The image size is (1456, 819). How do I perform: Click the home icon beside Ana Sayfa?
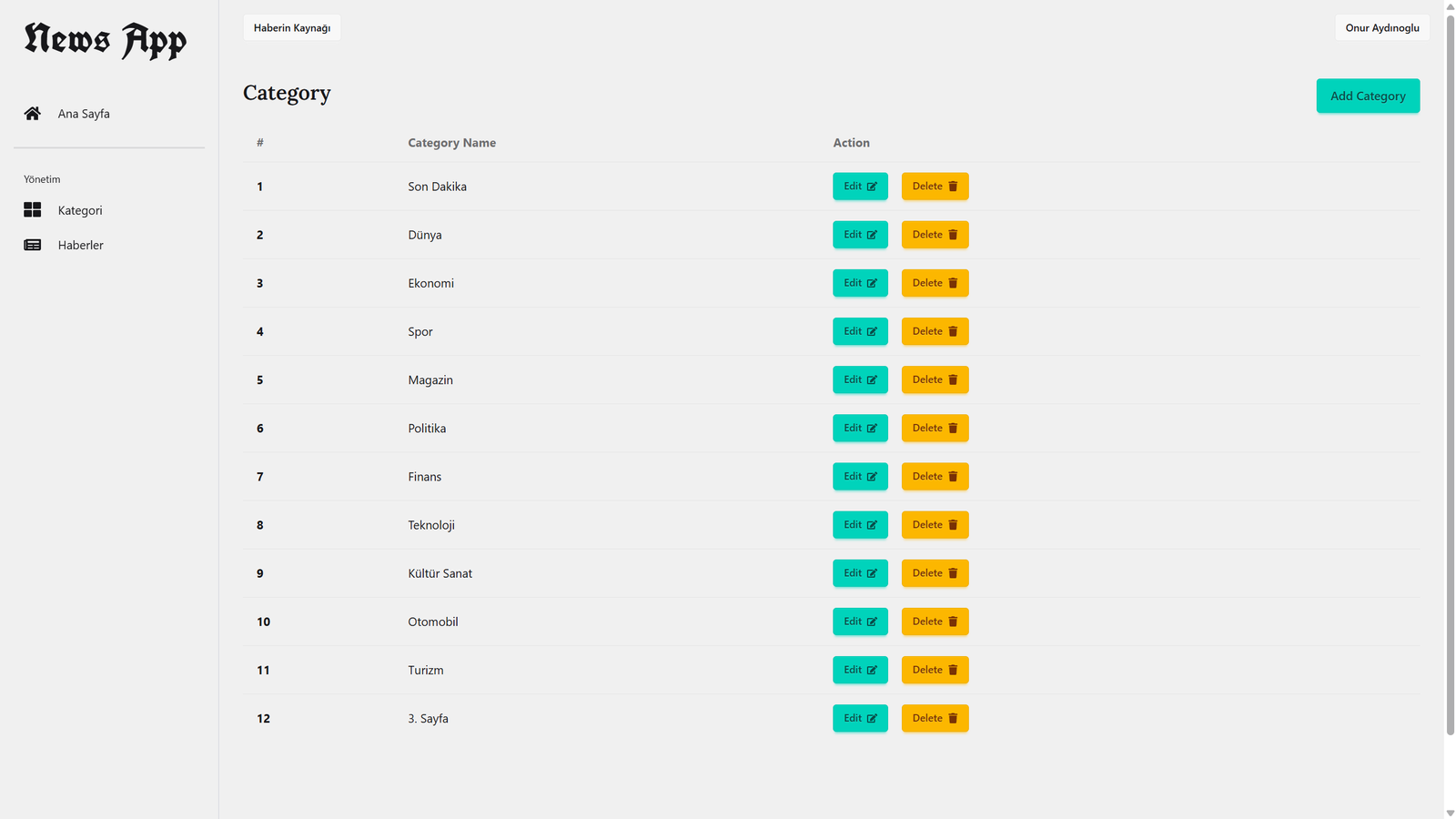coord(33,114)
